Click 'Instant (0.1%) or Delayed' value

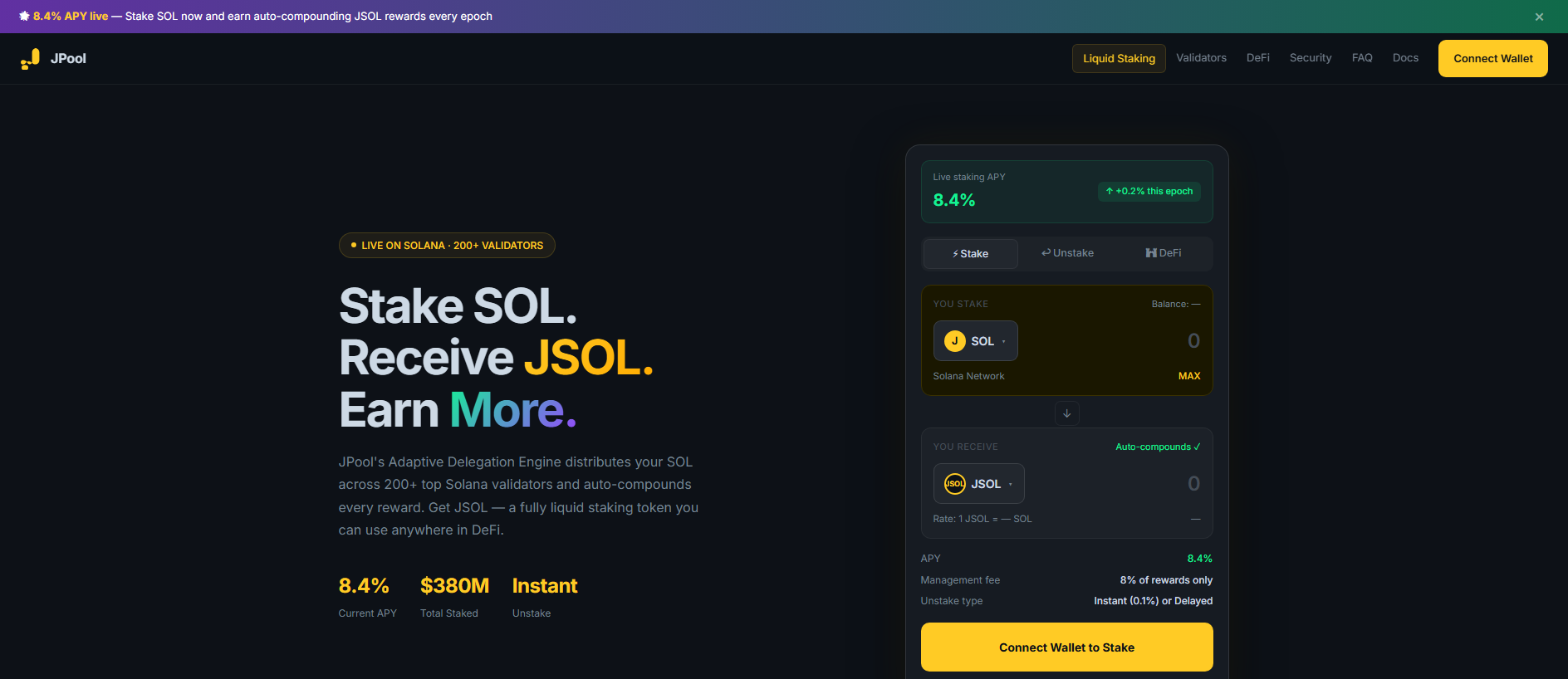pyautogui.click(x=1153, y=601)
